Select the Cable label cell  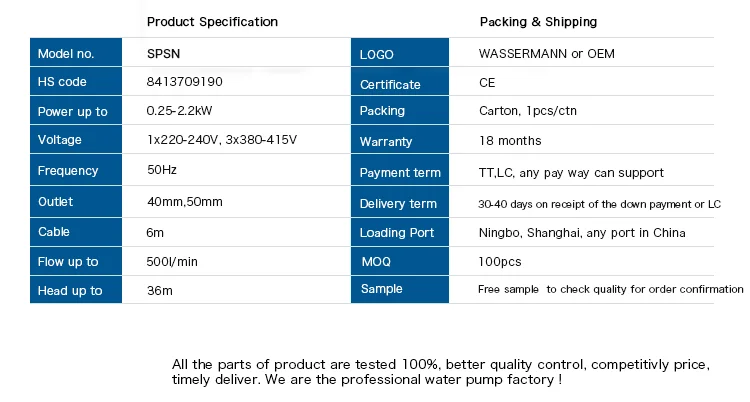[75, 232]
